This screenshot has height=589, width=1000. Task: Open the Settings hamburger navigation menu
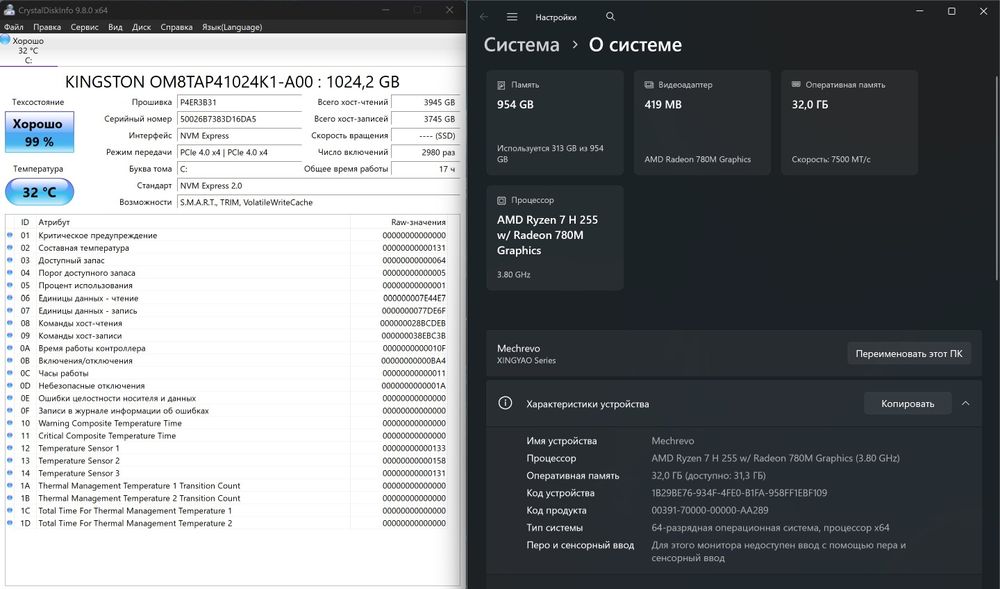tap(512, 17)
